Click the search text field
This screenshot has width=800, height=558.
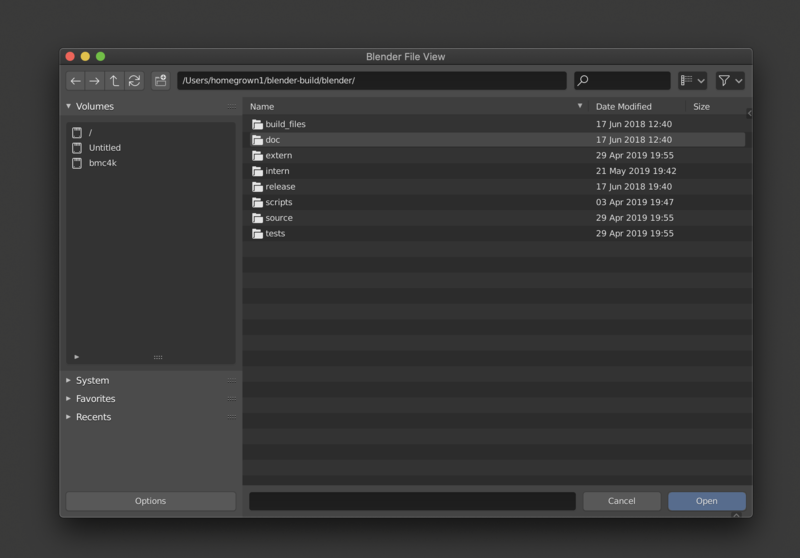point(622,81)
